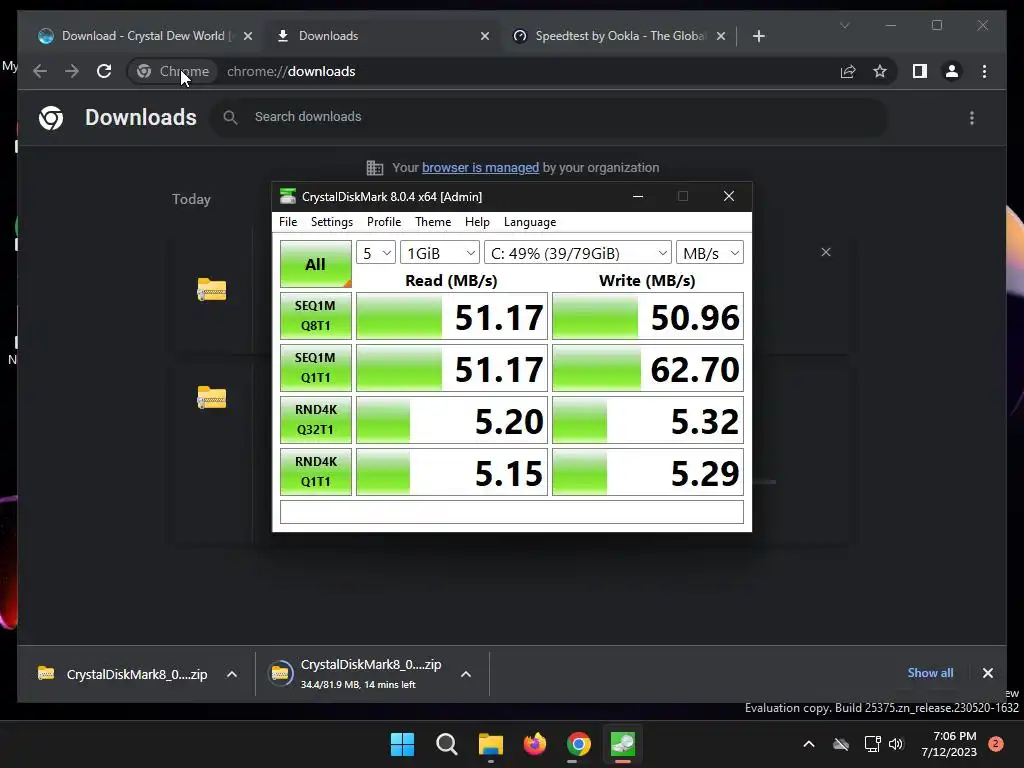
Task: Click the CrystalDiskMark title bar app icon
Action: coord(287,197)
